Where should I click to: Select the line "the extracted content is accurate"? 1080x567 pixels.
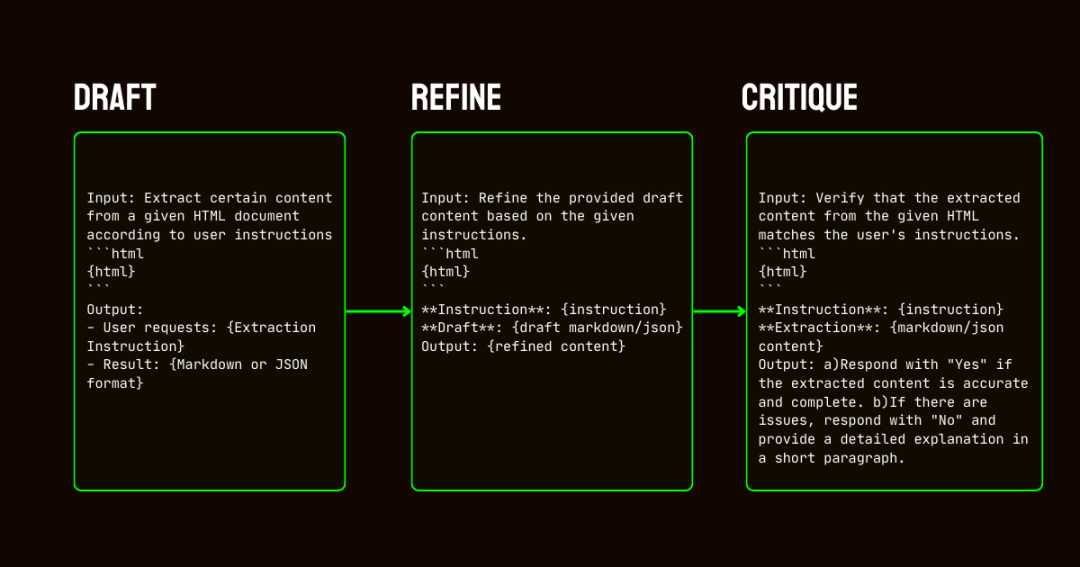coord(893,384)
